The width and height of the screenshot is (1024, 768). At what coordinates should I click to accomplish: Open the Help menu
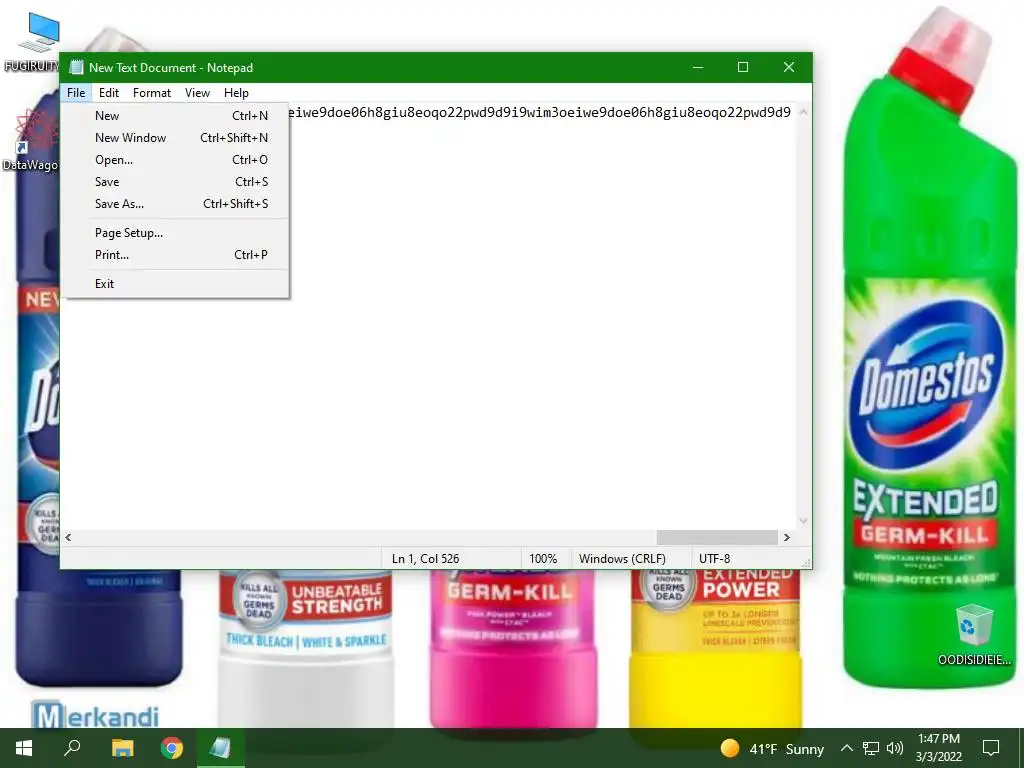tap(236, 93)
